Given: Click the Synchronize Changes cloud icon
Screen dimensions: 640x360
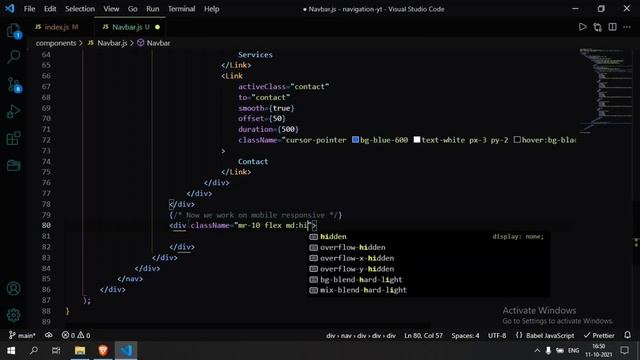Looking at the screenshot, I should coord(49,336).
